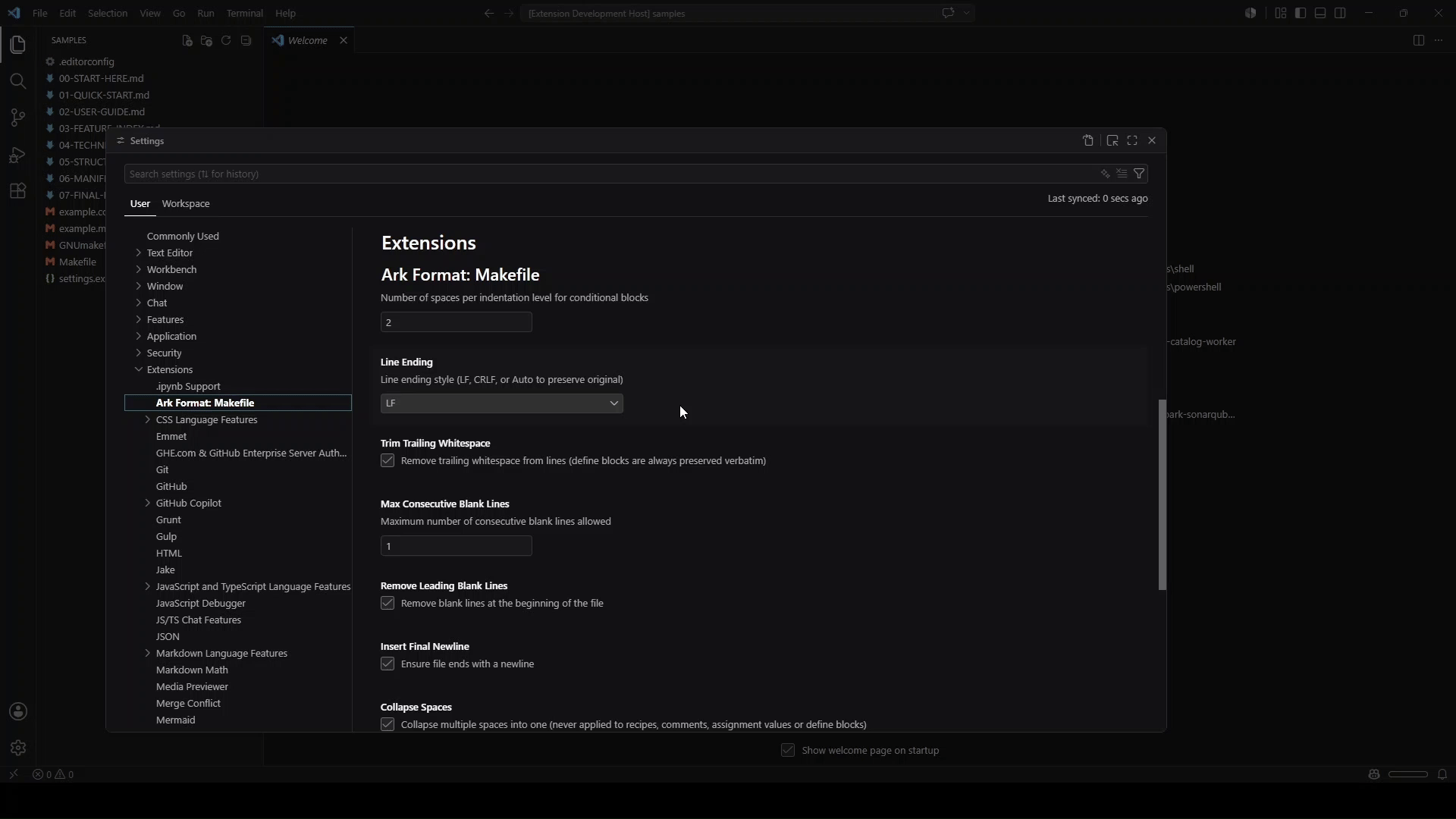Open the Terminal menu
Screen dimensions: 1456x819
click(x=245, y=13)
